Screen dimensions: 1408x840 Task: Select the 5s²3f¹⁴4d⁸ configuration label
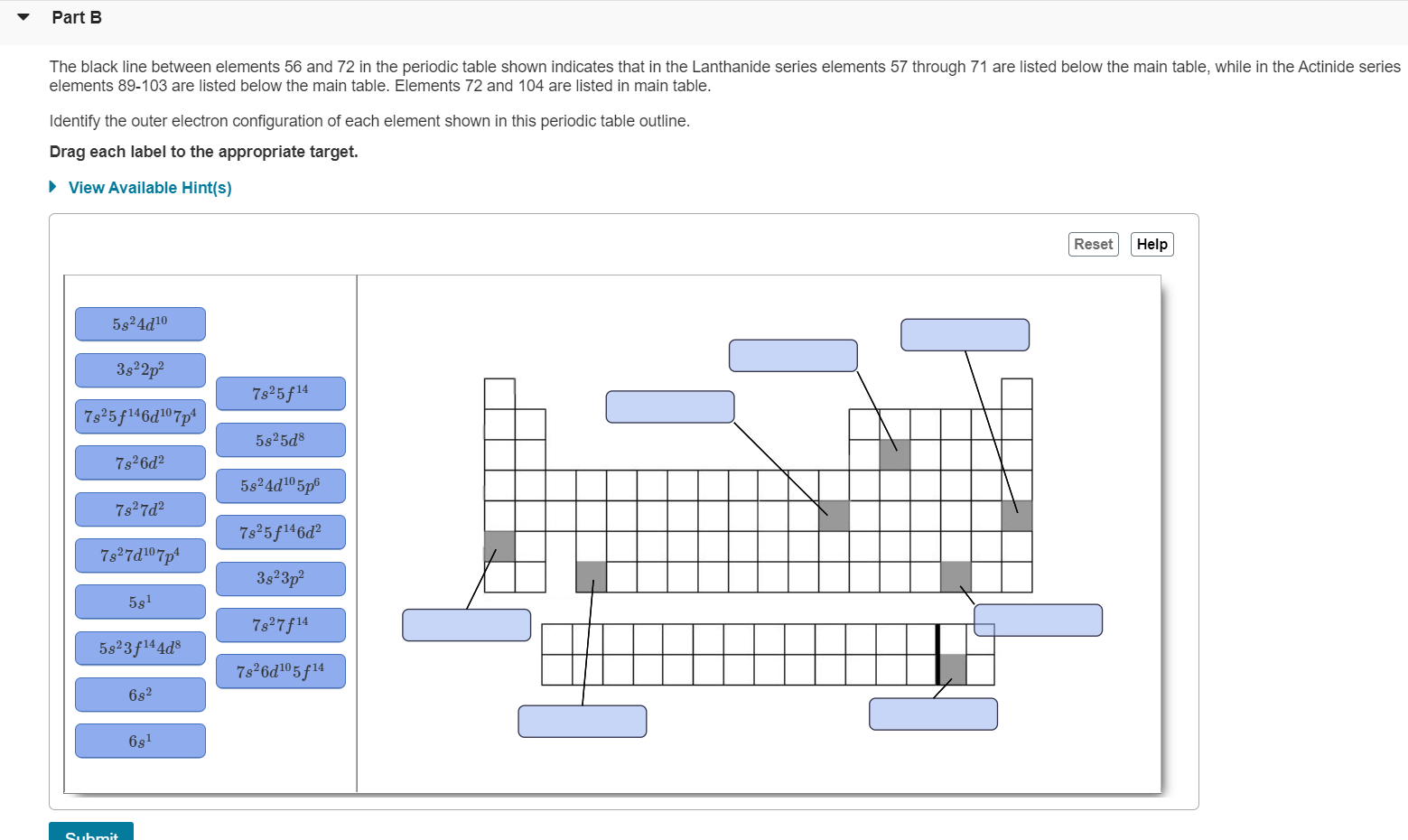[x=140, y=648]
